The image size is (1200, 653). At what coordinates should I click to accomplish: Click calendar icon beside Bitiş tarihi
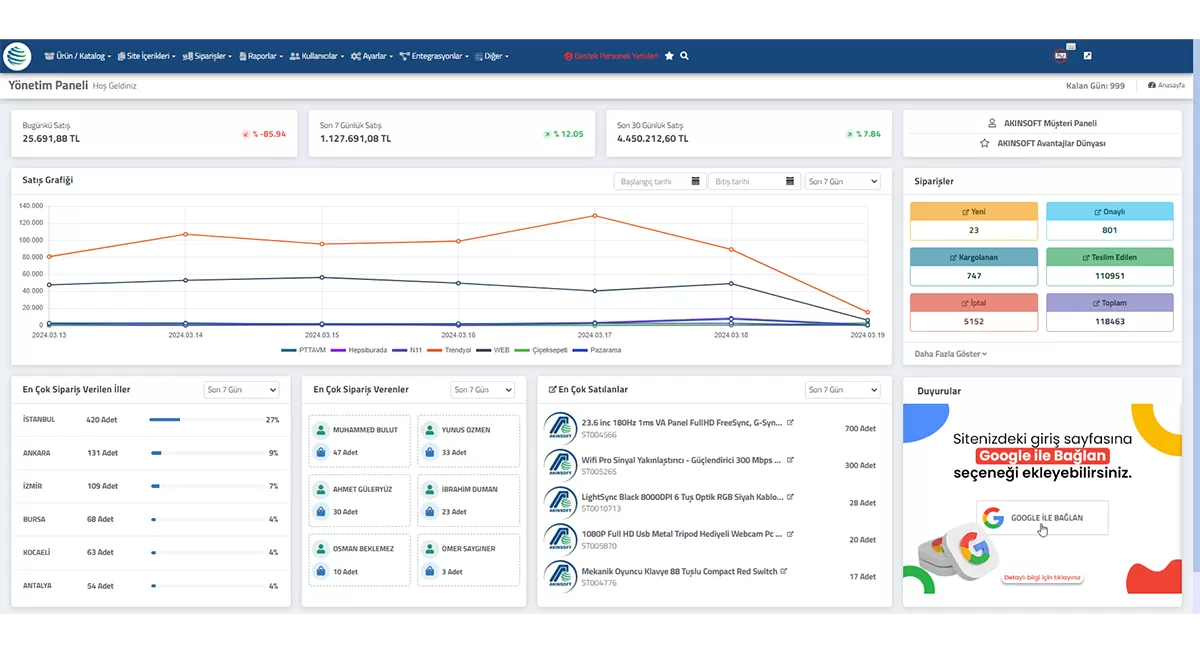click(x=790, y=181)
